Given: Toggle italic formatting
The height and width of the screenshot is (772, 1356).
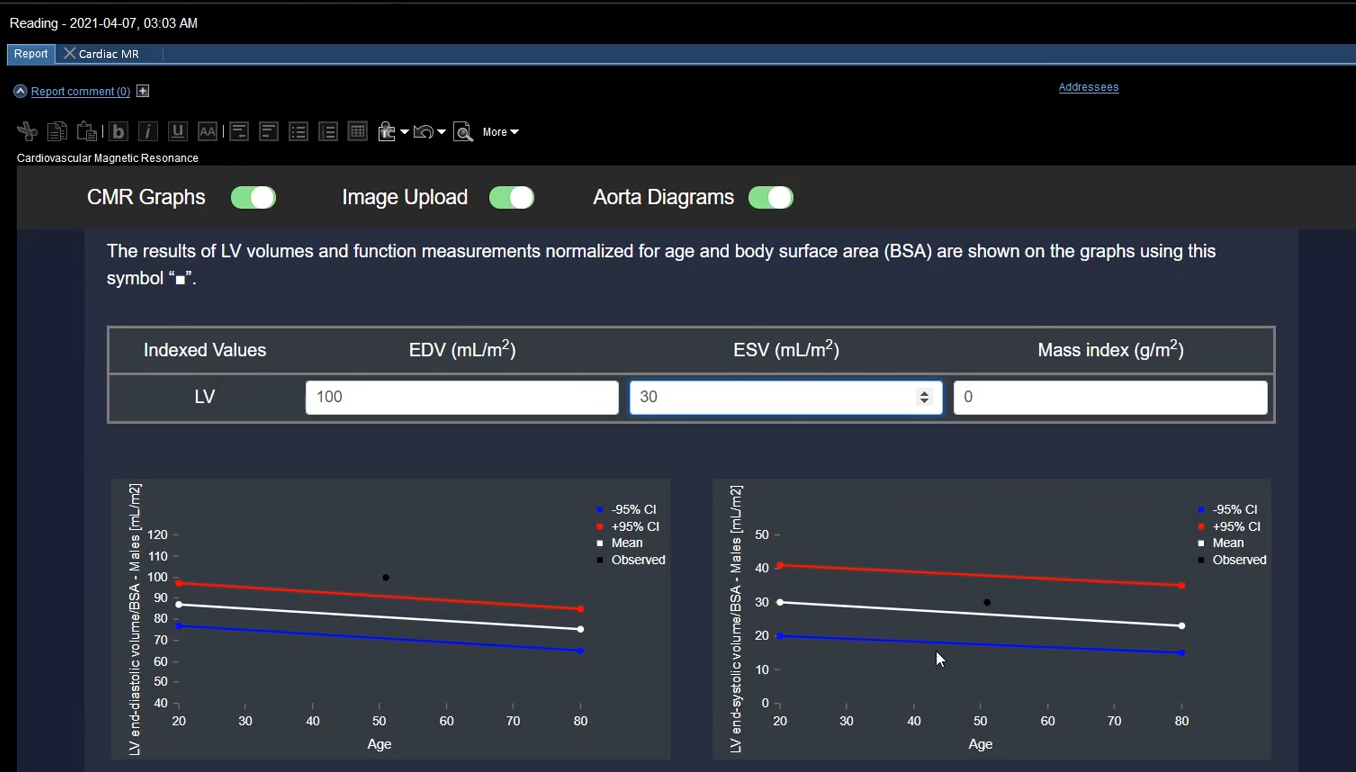Looking at the screenshot, I should click(x=148, y=132).
